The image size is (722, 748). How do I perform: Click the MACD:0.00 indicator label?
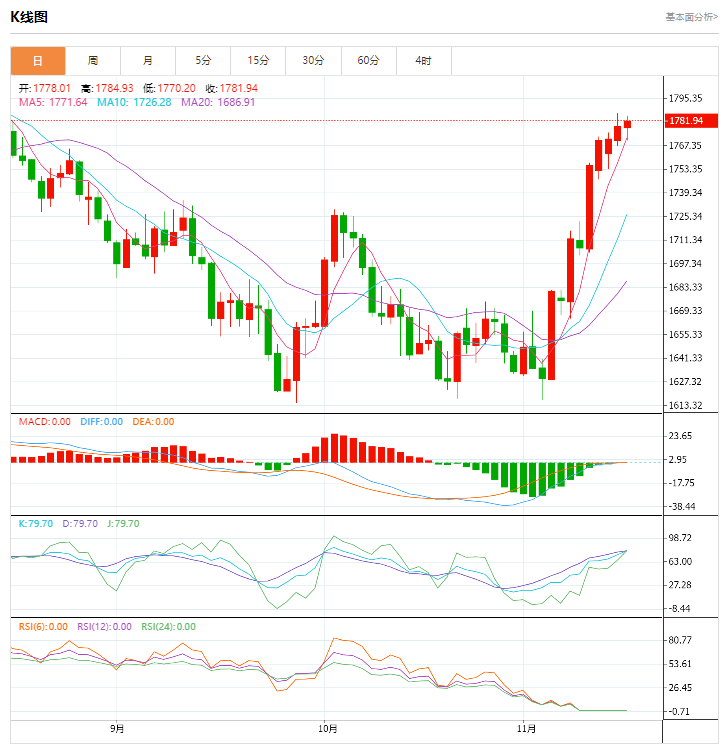click(45, 422)
